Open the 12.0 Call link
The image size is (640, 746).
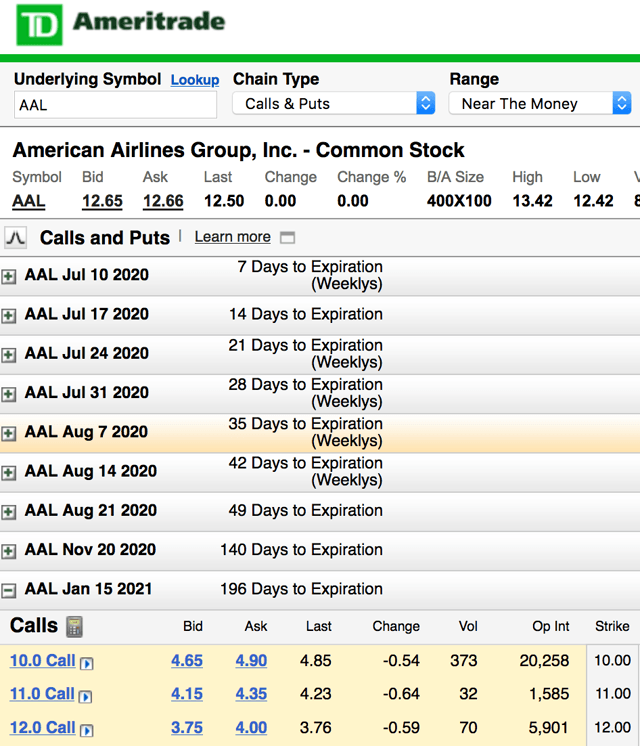coord(42,728)
